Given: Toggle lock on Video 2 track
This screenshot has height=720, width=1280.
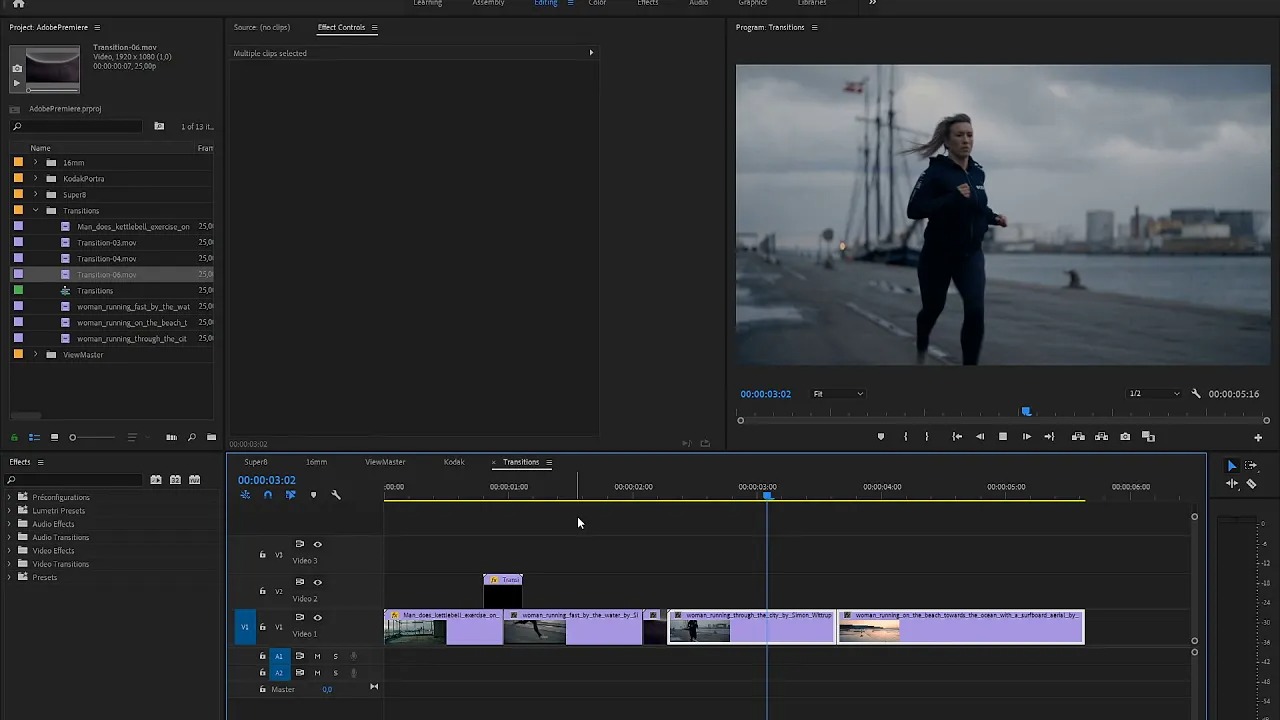Looking at the screenshot, I should 263,591.
